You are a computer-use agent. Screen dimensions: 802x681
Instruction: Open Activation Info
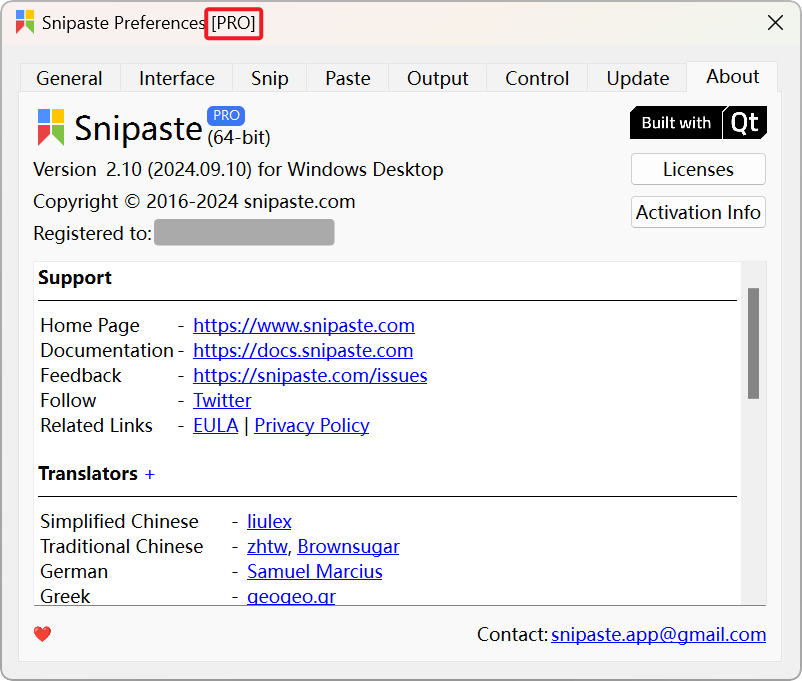pos(698,212)
